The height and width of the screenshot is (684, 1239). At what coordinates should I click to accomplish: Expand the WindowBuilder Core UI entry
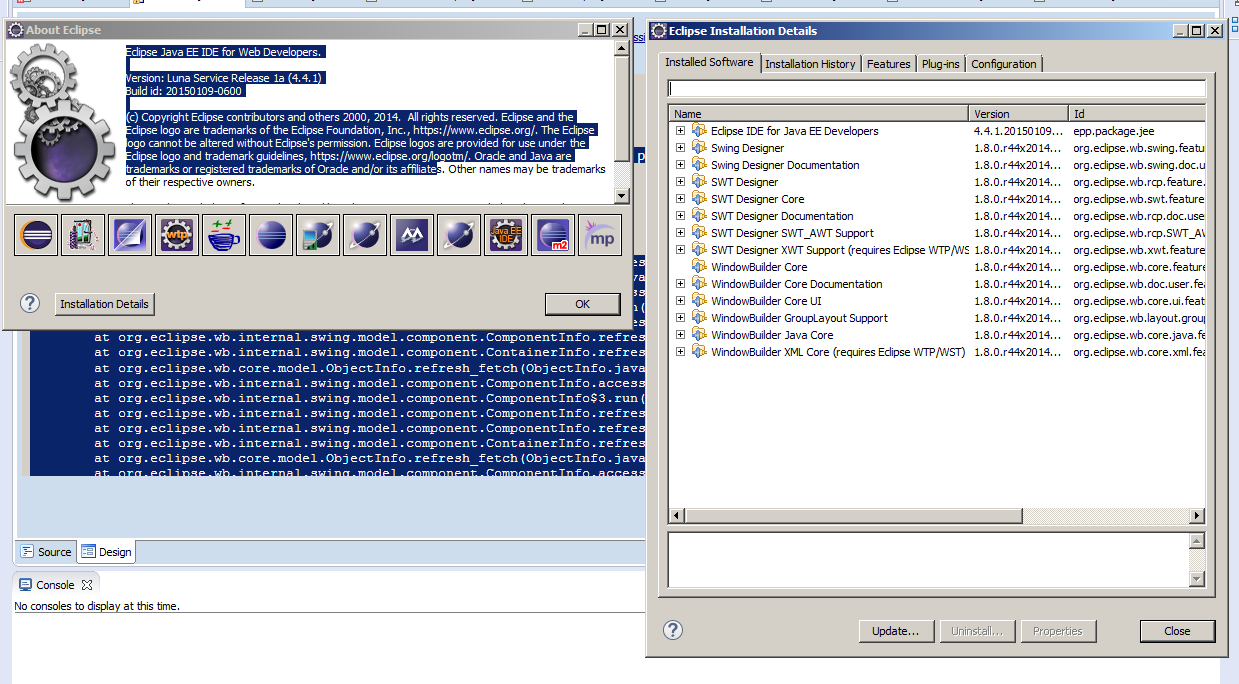680,301
